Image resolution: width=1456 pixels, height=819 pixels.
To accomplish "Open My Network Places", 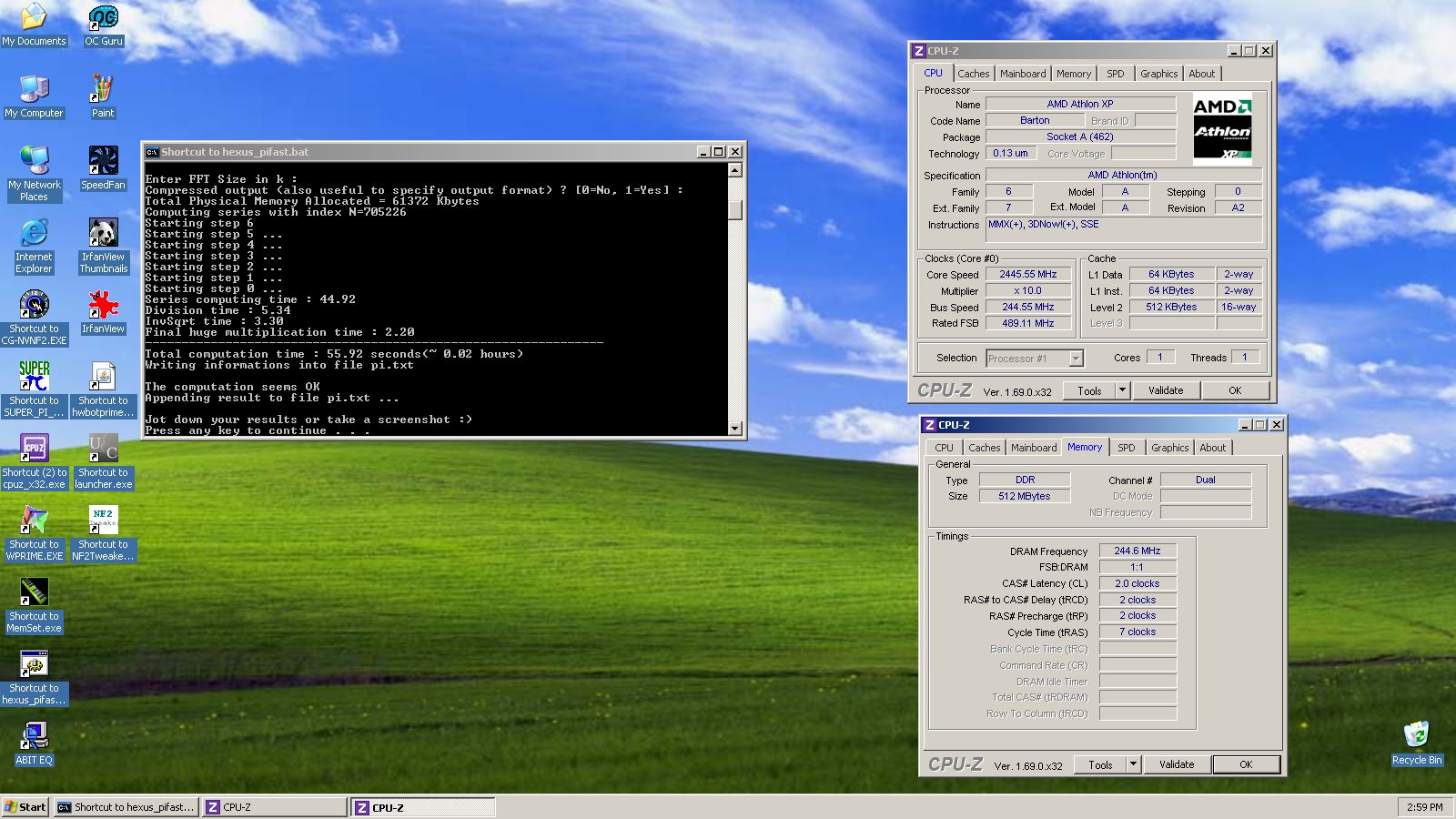I will click(x=34, y=174).
